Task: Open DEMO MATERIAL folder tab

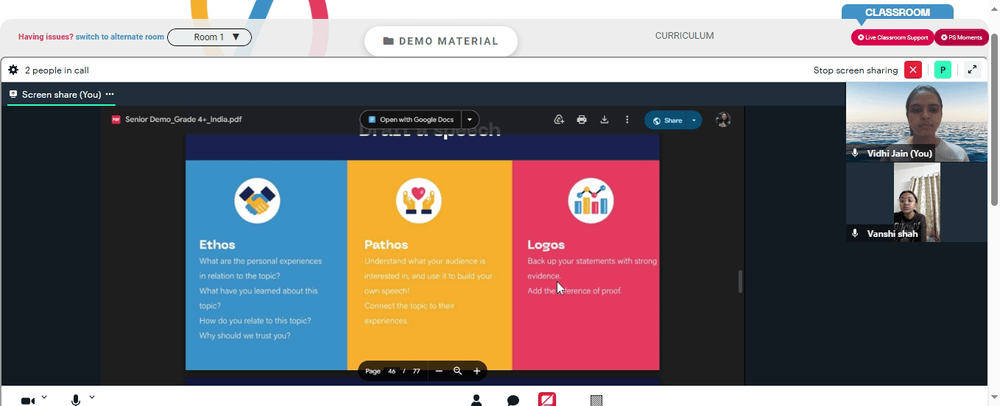Action: click(441, 41)
